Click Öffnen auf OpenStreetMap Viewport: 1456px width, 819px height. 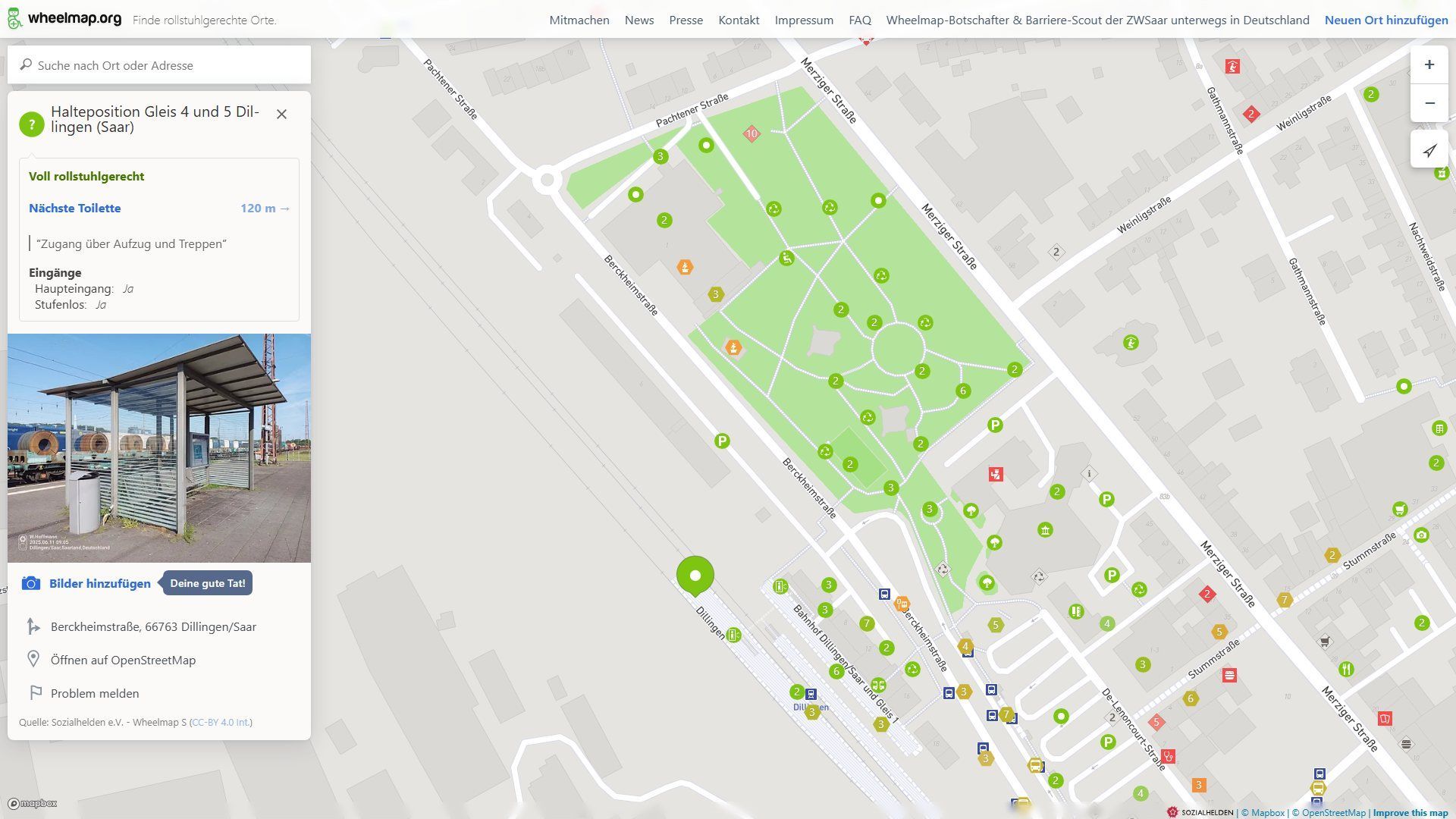(123, 660)
